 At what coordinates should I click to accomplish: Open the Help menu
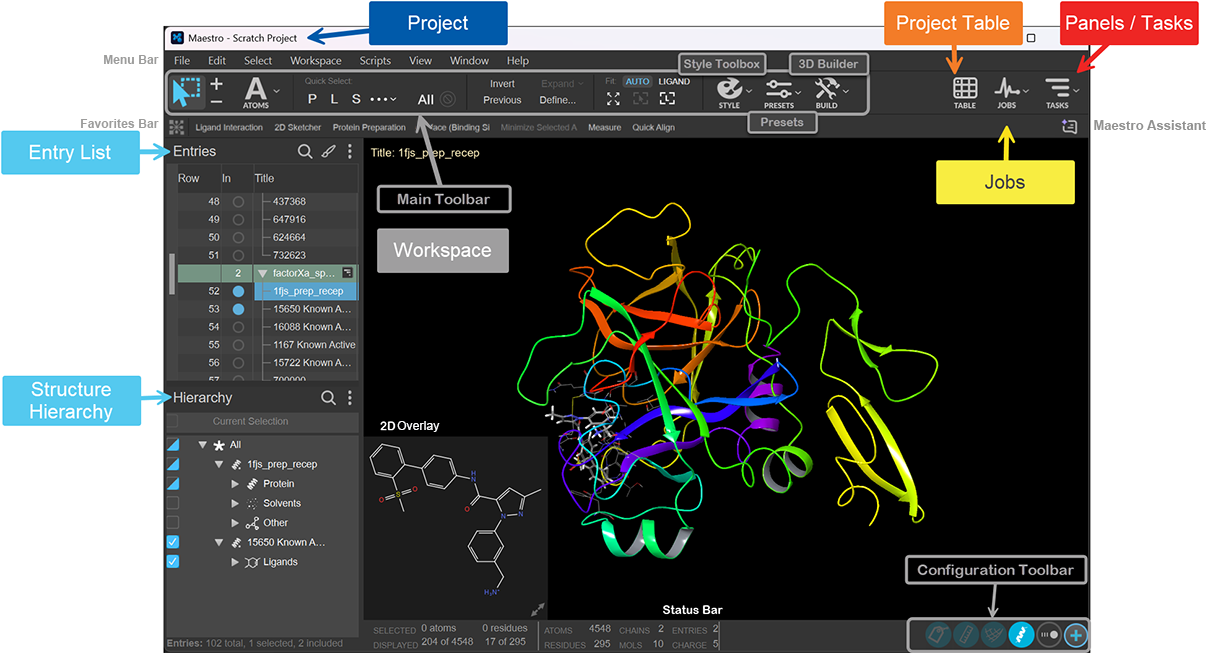pyautogui.click(x=518, y=61)
